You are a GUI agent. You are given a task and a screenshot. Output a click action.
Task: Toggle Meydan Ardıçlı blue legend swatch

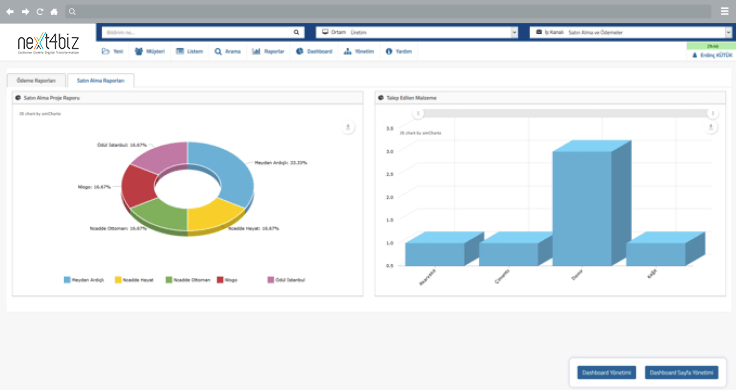(x=67, y=280)
